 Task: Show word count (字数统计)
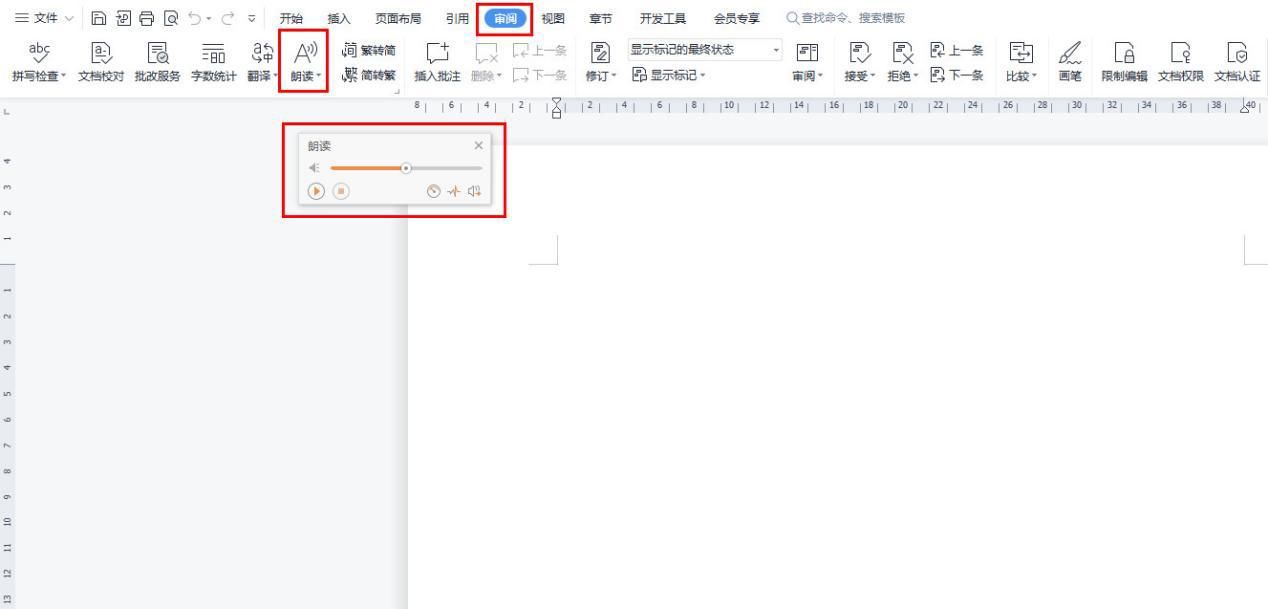[x=214, y=62]
